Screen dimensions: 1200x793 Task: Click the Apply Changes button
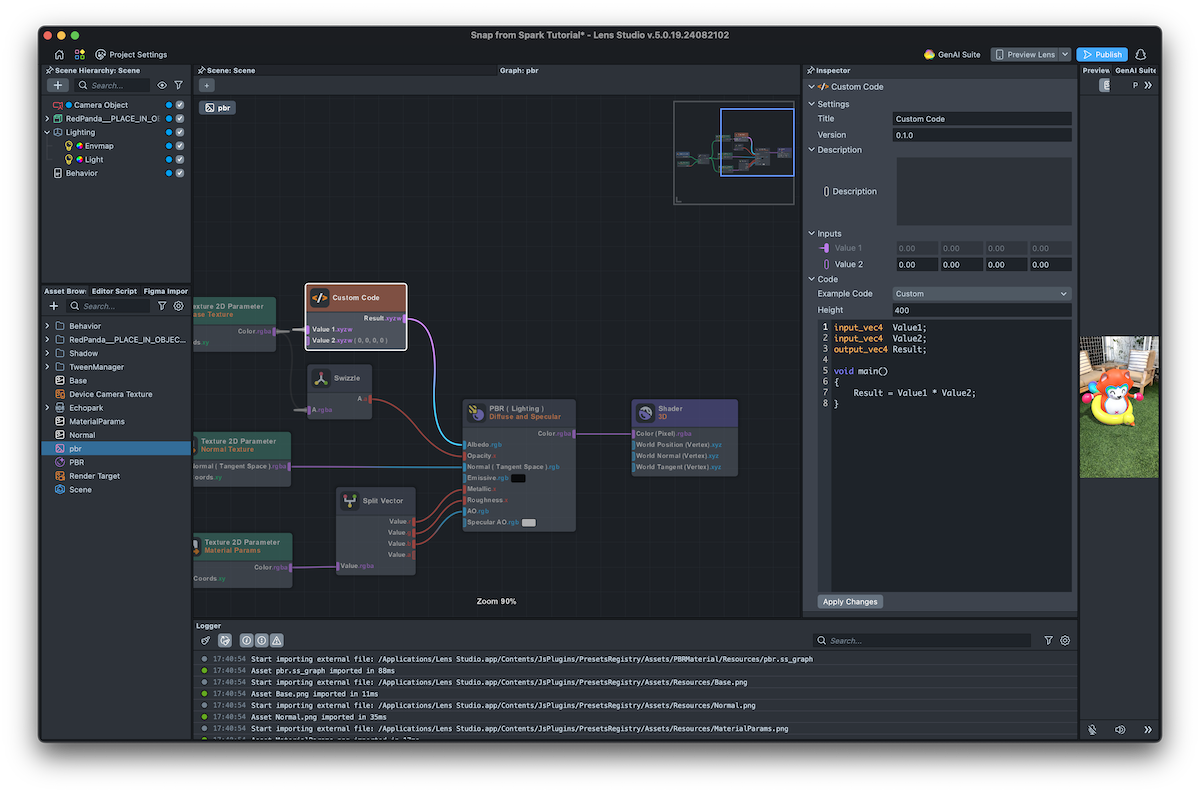coord(850,602)
